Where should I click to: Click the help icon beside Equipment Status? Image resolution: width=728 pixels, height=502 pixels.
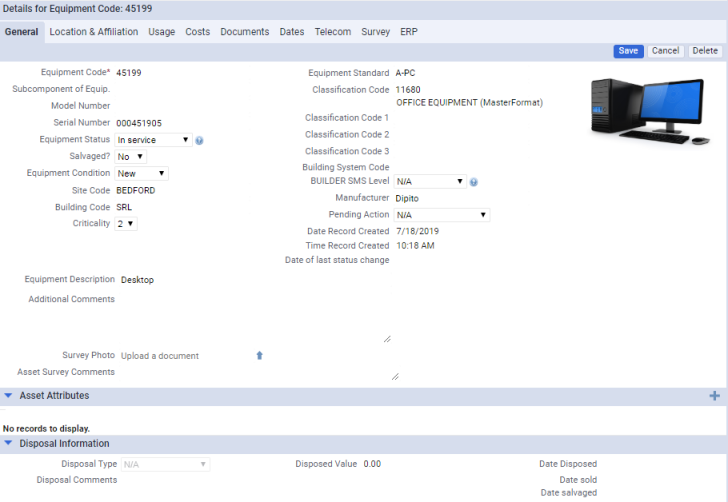(x=199, y=140)
